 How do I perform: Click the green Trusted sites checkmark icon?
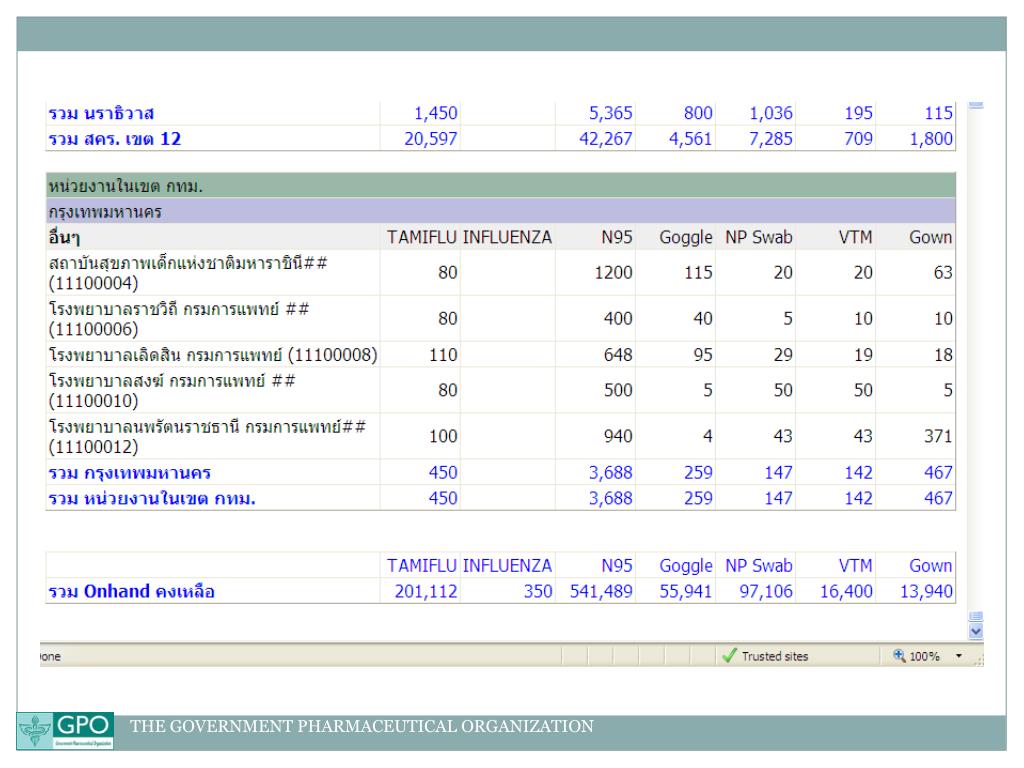coord(729,656)
